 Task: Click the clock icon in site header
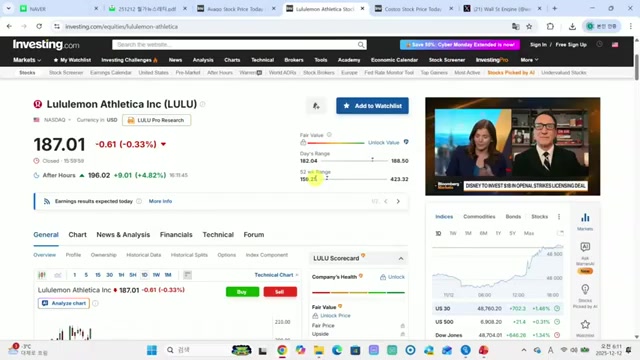tap(599, 44)
